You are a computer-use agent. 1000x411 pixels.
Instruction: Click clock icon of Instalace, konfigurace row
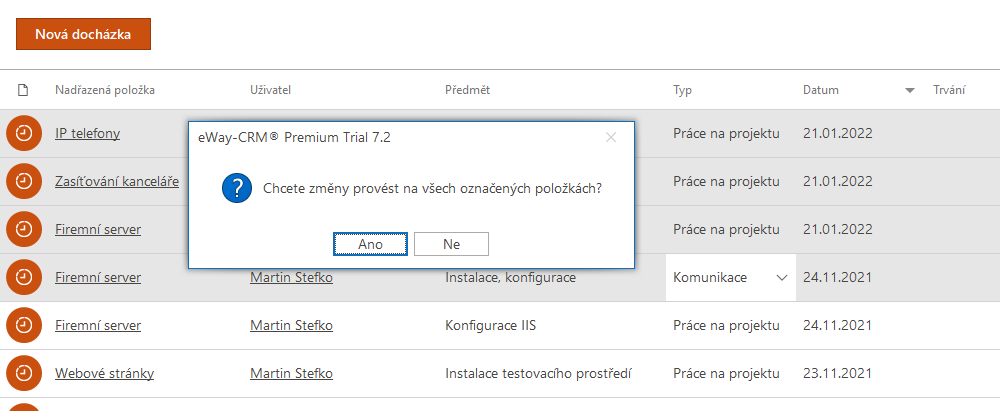tap(24, 278)
